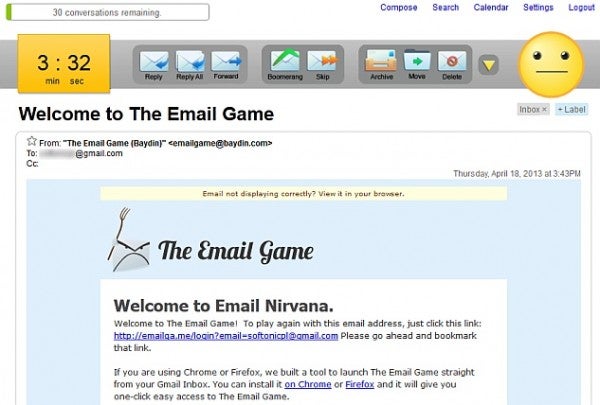
Task: Open Search in top menu
Action: pyautogui.click(x=445, y=7)
